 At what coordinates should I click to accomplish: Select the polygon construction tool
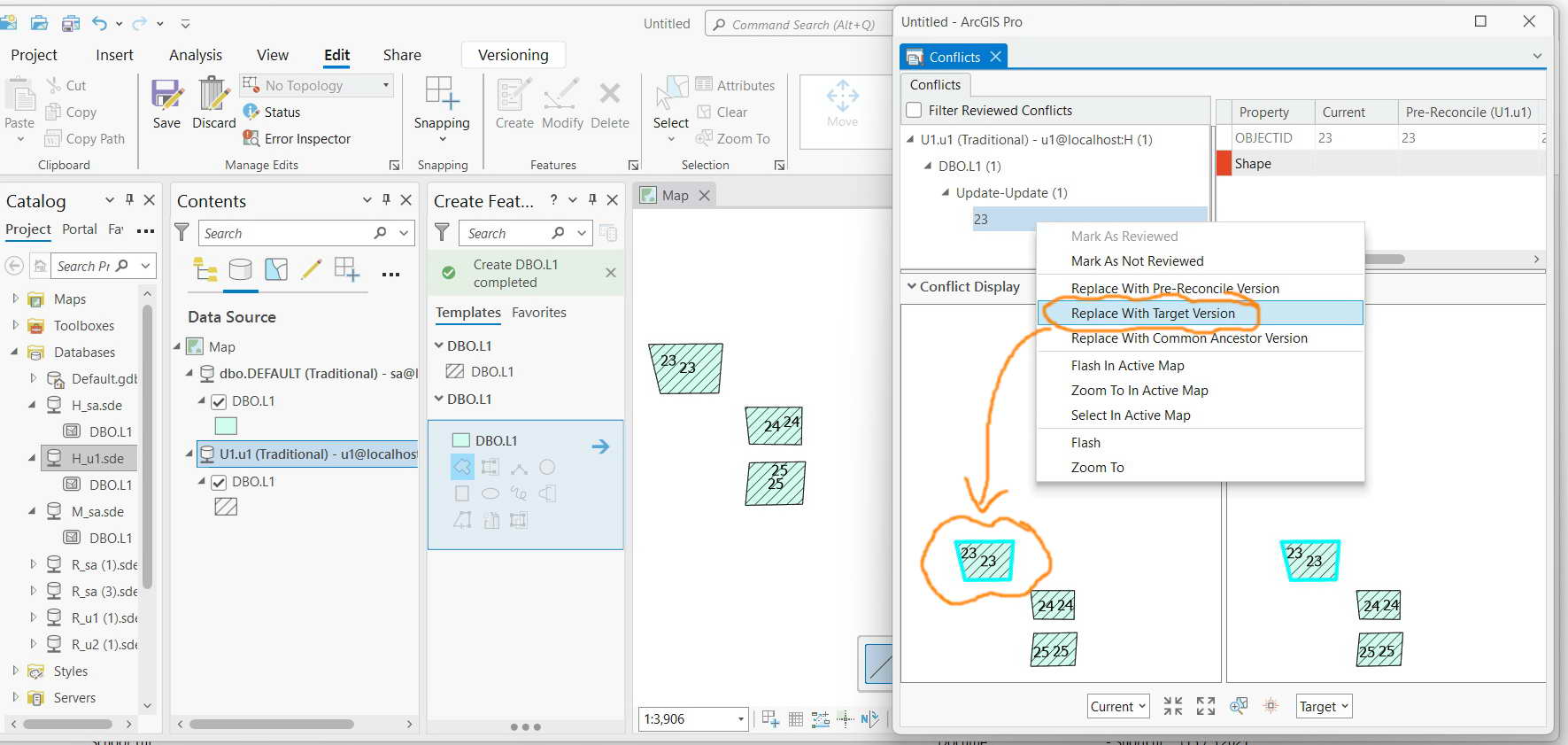pos(462,467)
